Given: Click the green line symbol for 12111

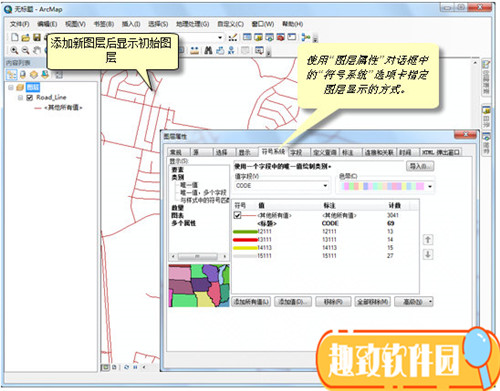Looking at the screenshot, I should pos(245,231).
